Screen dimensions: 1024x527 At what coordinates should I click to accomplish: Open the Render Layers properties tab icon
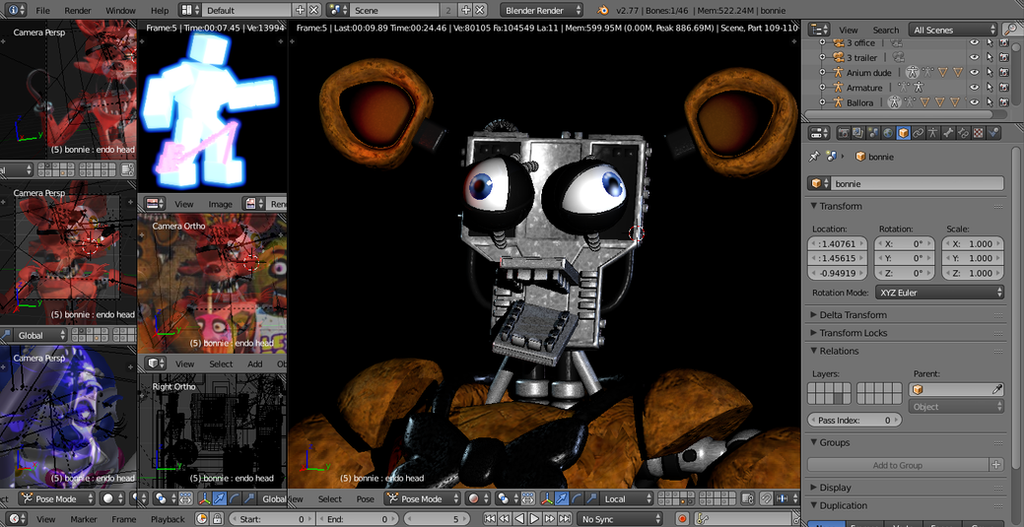[858, 133]
